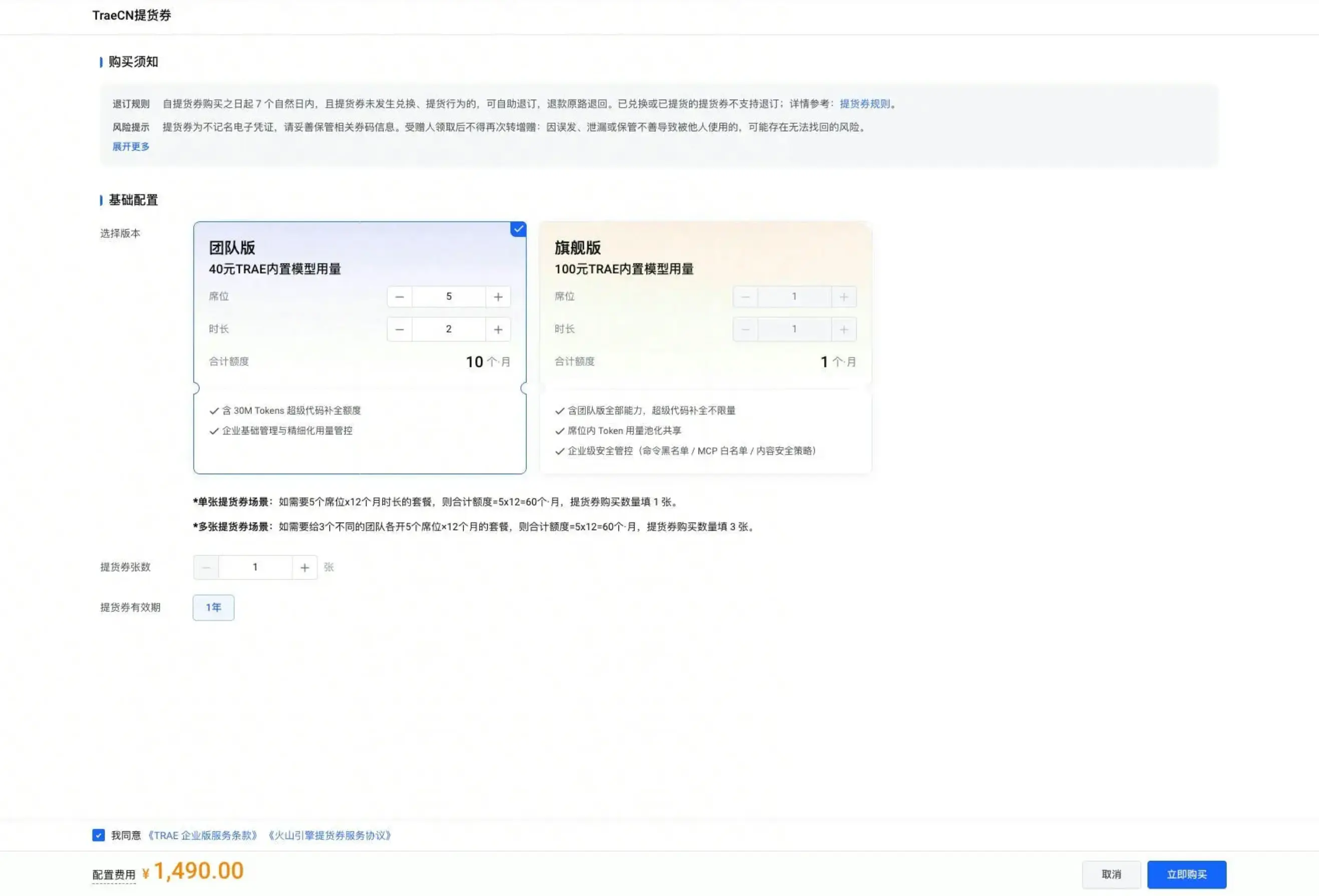
Task: Expand notice with 展开更多
Action: [x=131, y=146]
